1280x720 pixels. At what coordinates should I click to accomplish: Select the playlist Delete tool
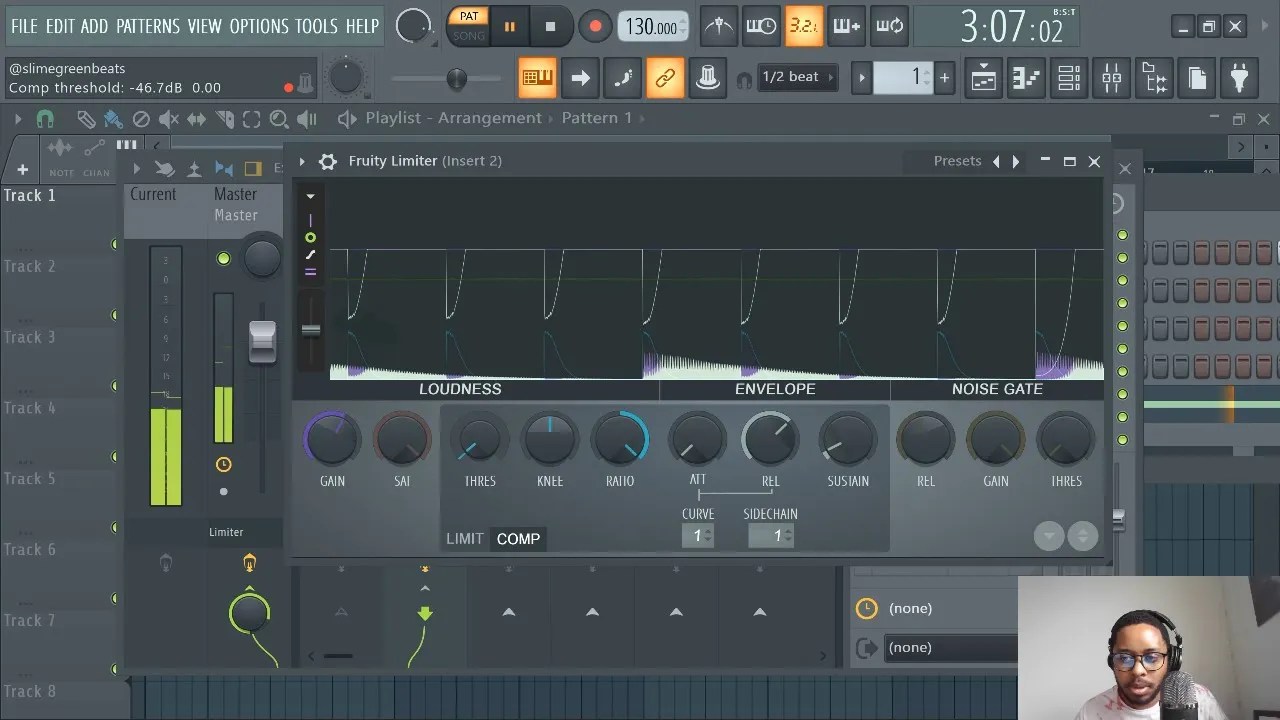pyautogui.click(x=141, y=119)
